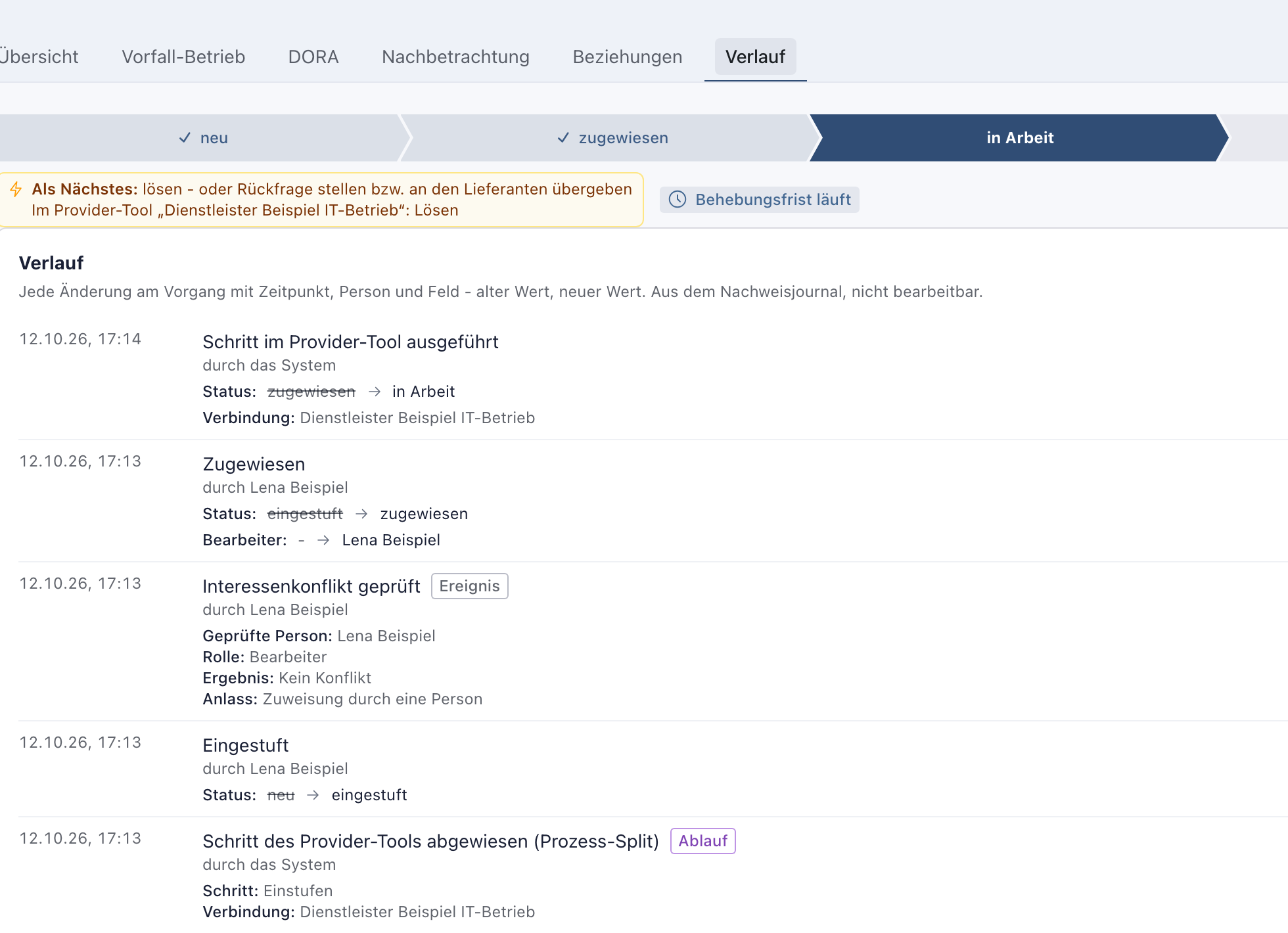Click the checkmark icon beside 'zugewiesen' step

point(563,138)
